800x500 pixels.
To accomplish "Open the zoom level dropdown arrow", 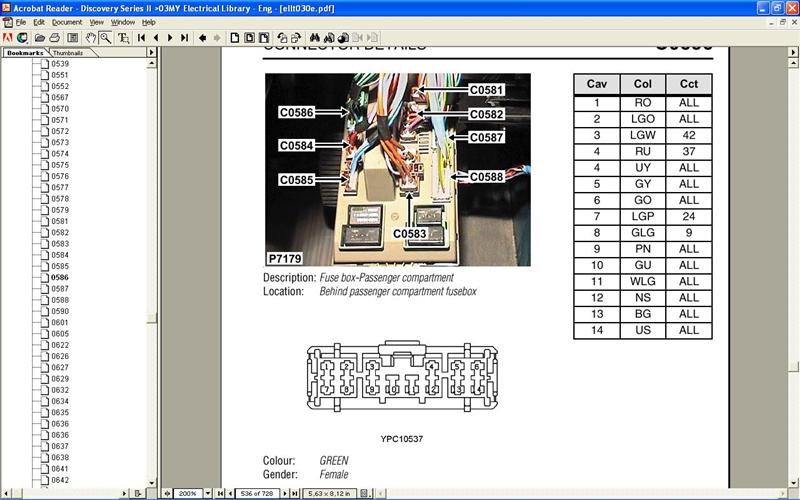I will click(208, 493).
